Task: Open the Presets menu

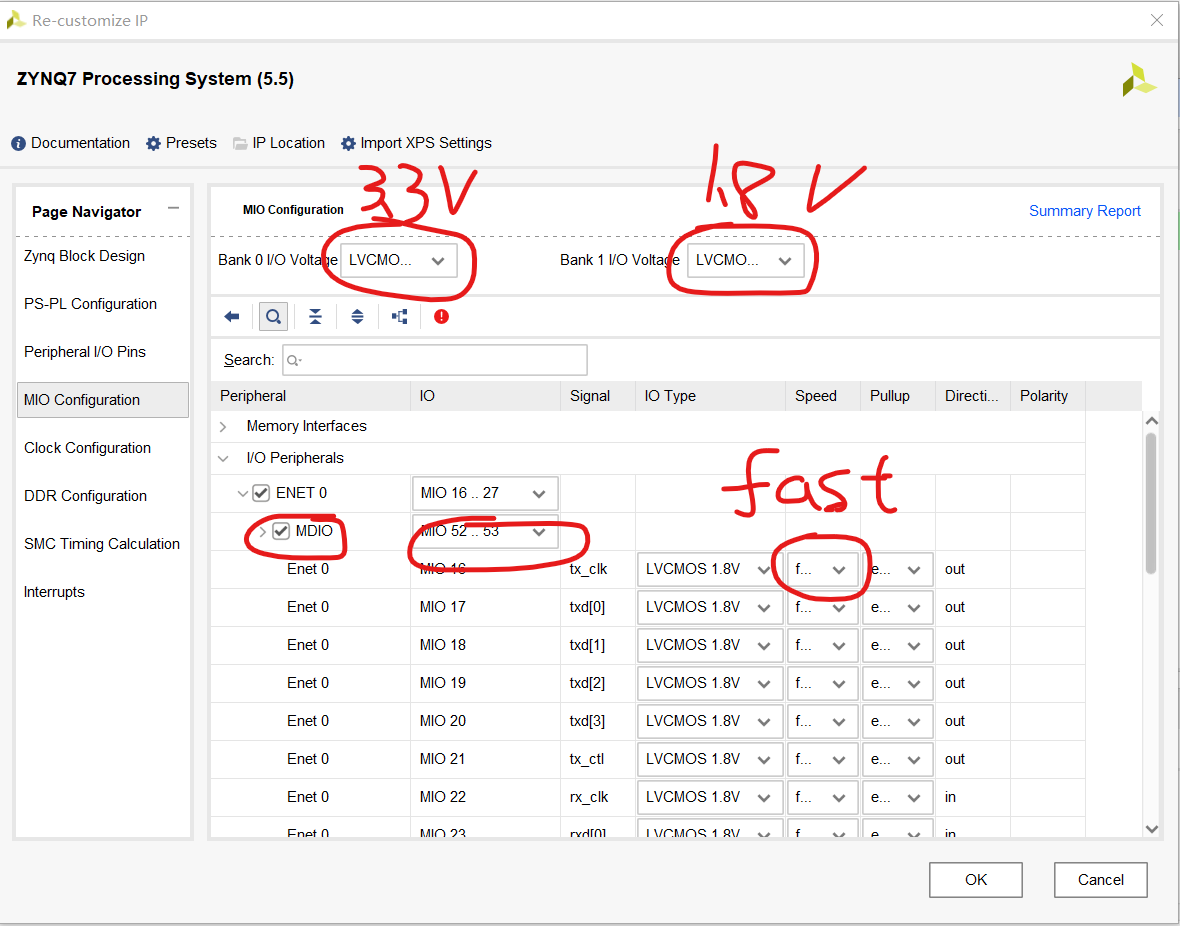Action: click(x=181, y=143)
